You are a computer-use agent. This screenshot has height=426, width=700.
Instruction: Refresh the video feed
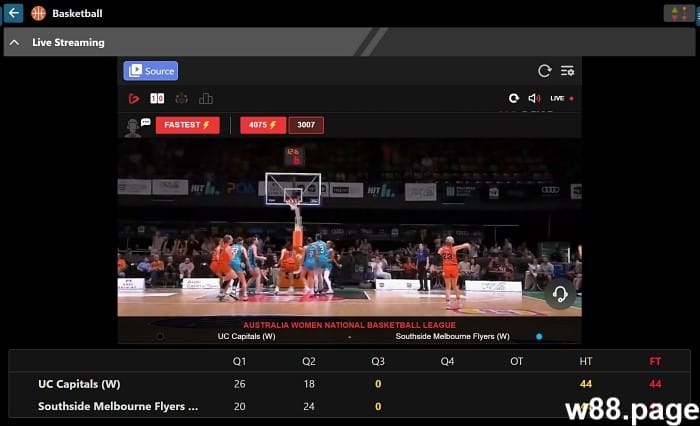point(514,98)
